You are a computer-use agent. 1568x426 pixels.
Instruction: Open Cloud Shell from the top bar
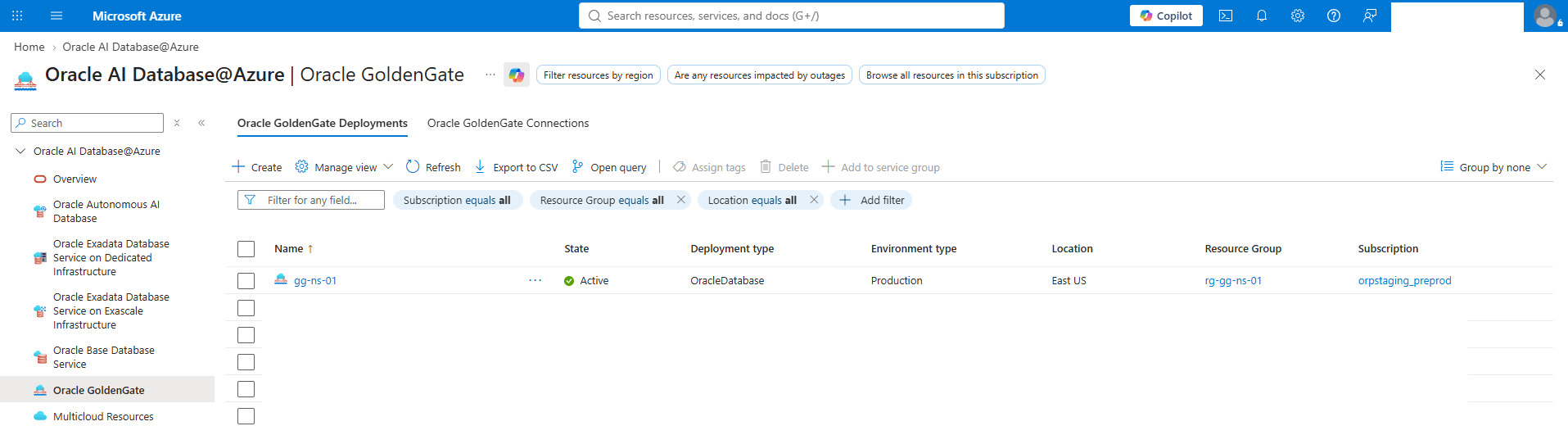(1226, 16)
